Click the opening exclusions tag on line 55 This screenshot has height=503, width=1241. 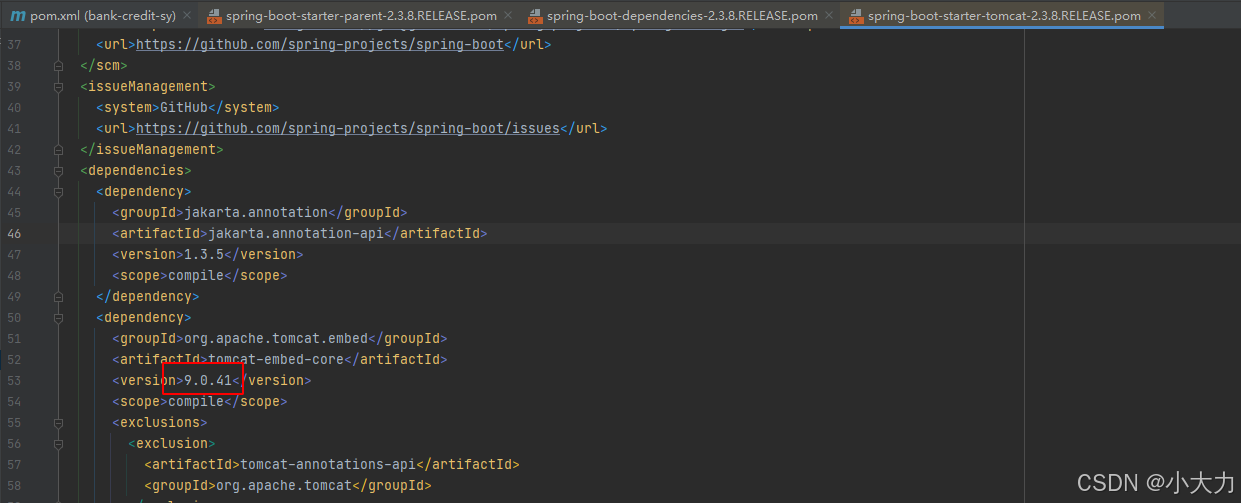tap(160, 423)
